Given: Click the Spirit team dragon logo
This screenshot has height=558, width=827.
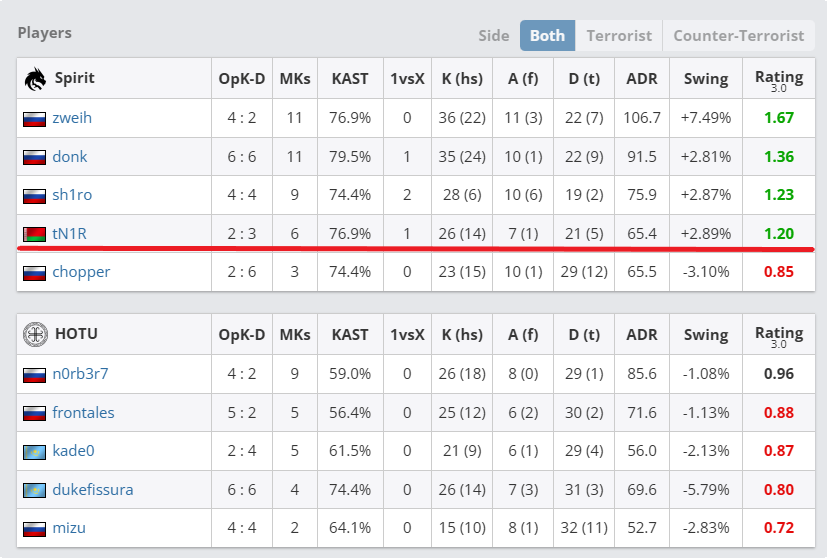Looking at the screenshot, I should tap(35, 78).
